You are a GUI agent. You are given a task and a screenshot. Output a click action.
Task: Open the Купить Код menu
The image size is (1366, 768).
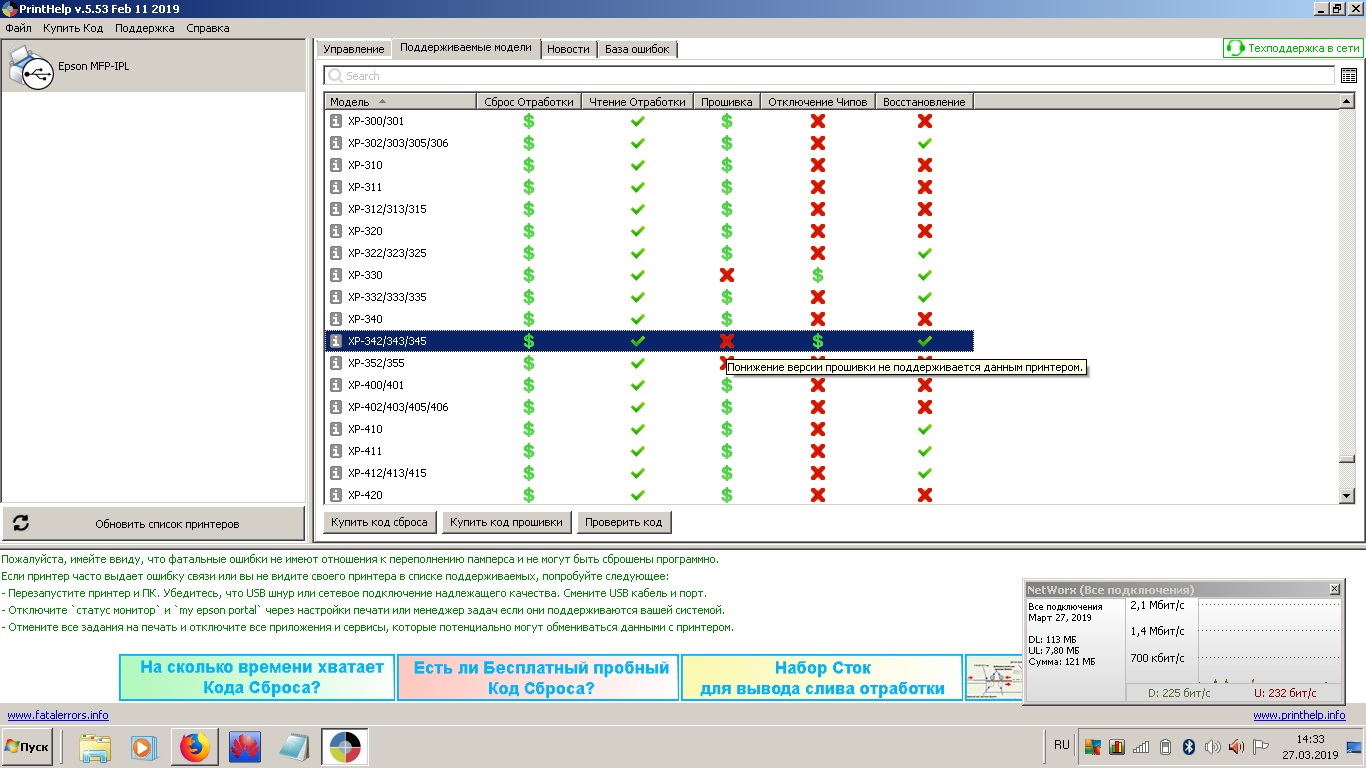pos(73,28)
